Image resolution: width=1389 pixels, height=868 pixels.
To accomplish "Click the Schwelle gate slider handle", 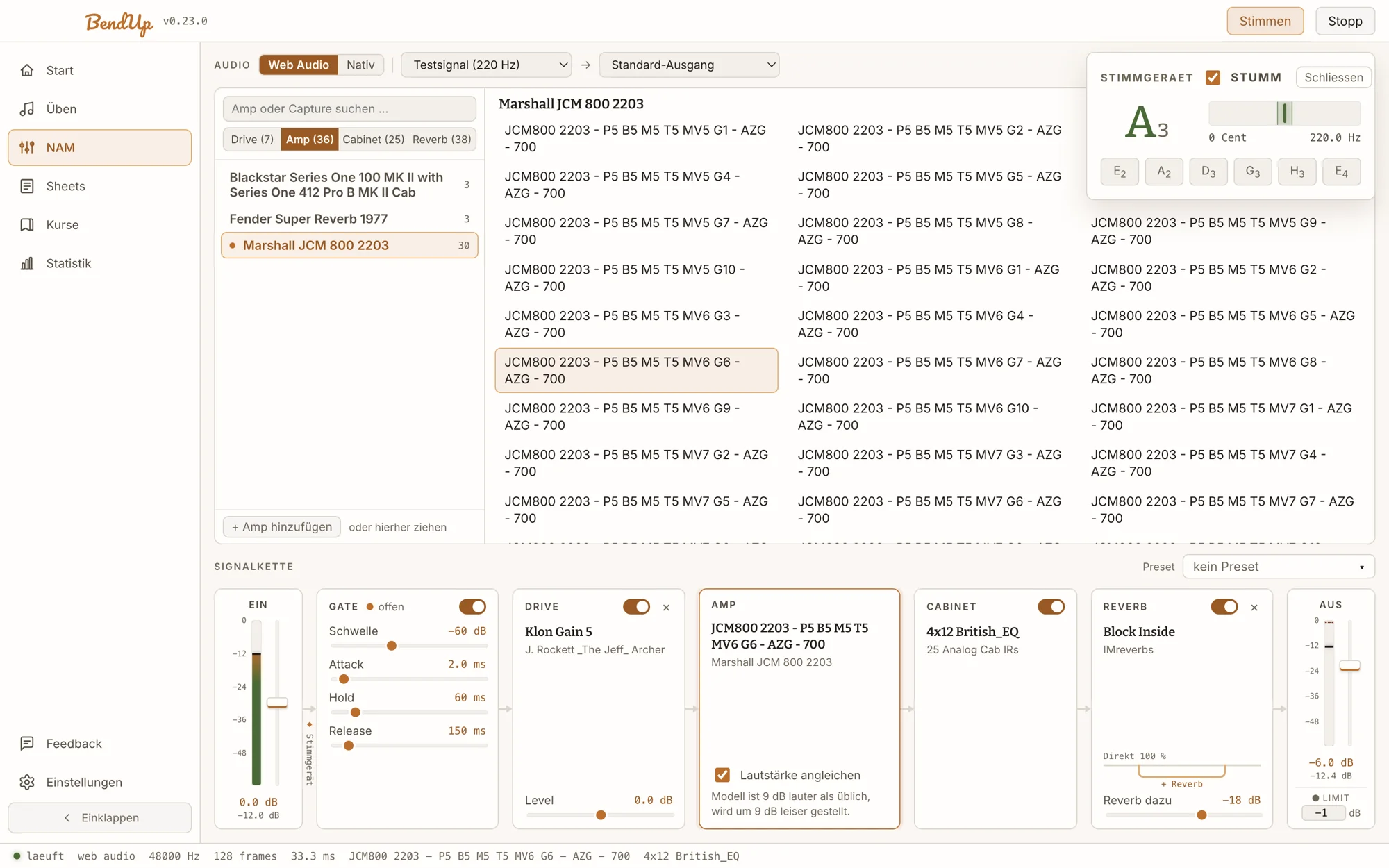I will tap(392, 646).
